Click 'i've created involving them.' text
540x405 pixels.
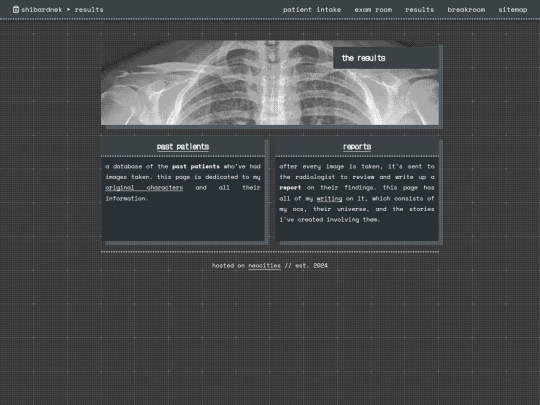pyautogui.click(x=330, y=220)
